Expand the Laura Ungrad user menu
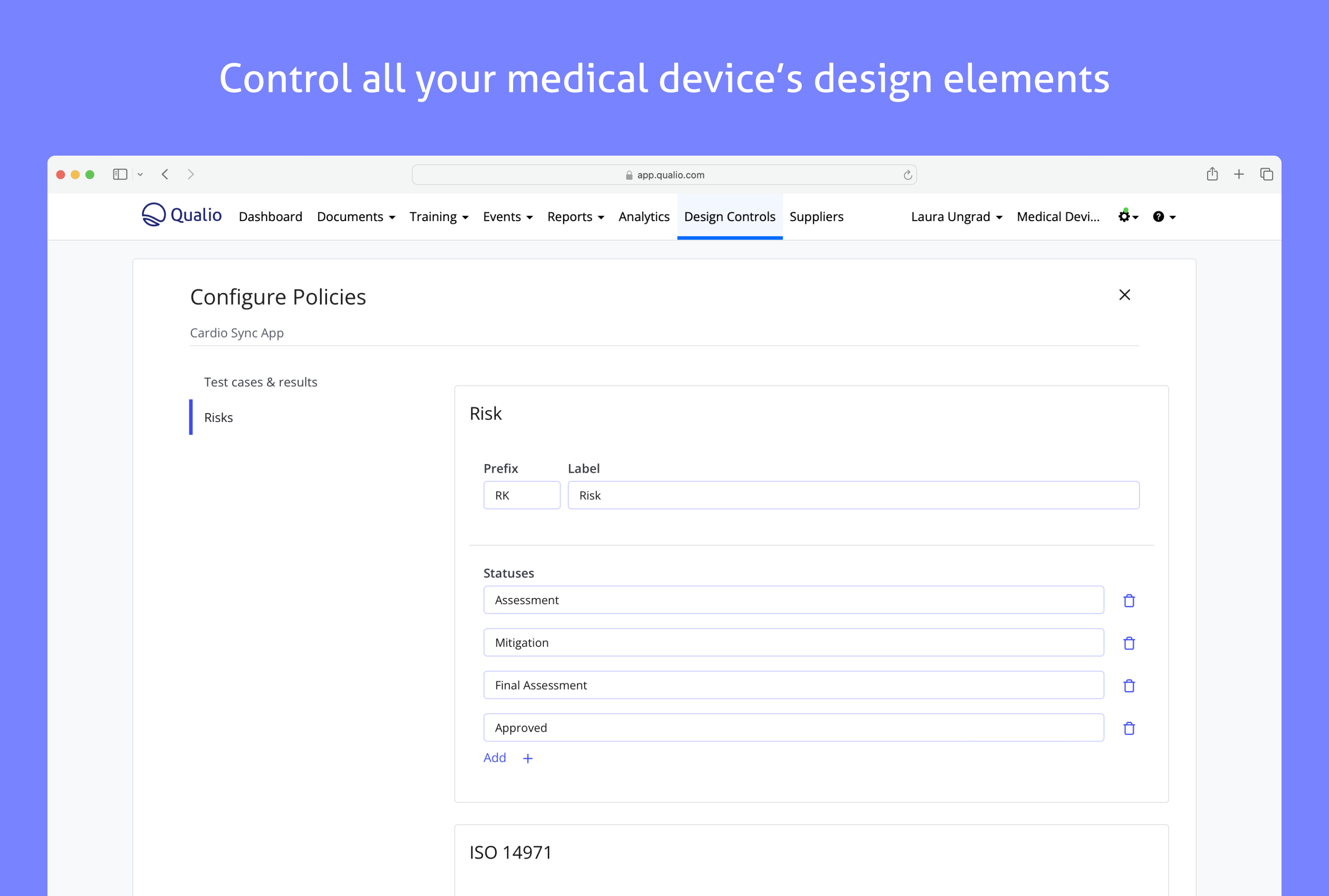 coord(956,216)
